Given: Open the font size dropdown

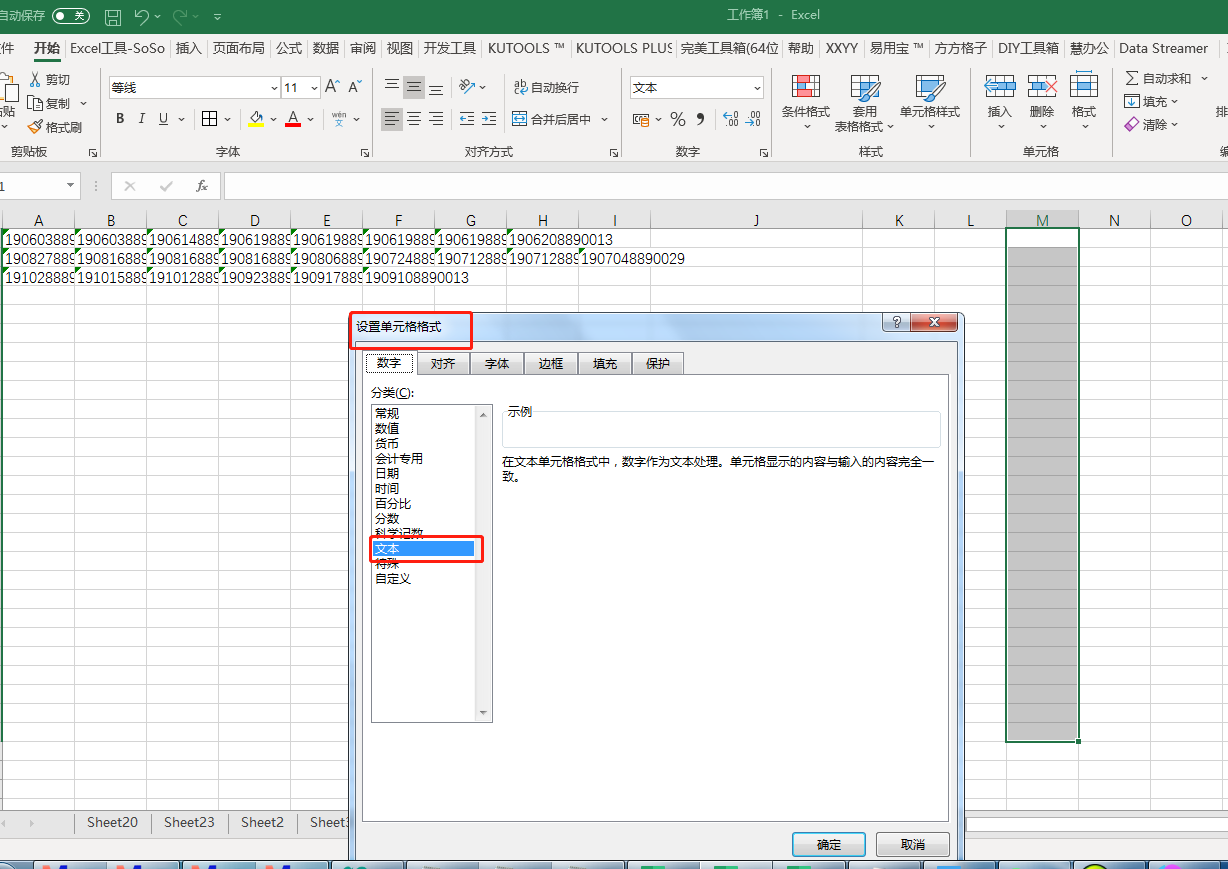Looking at the screenshot, I should tap(313, 88).
